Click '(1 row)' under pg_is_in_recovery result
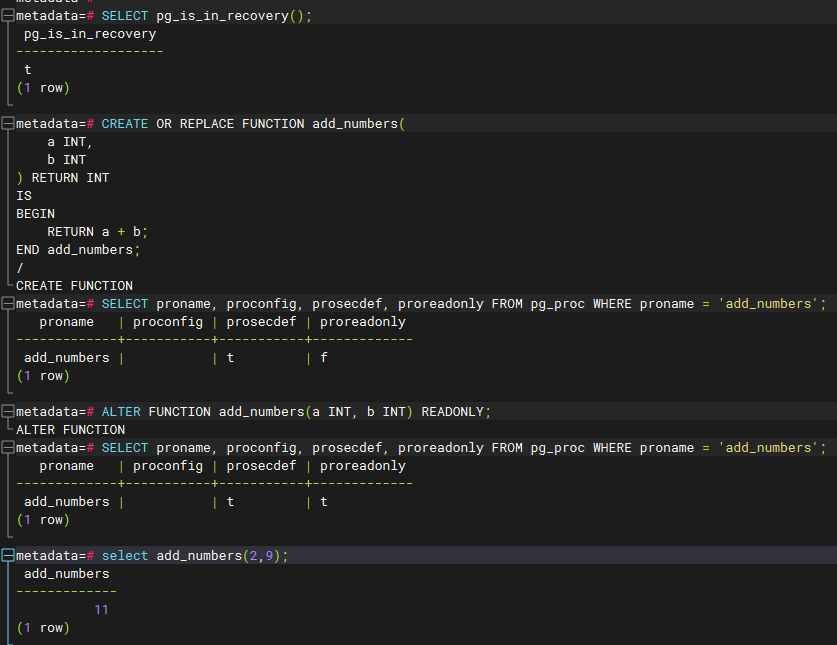This screenshot has height=645, width=837. click(x=43, y=88)
